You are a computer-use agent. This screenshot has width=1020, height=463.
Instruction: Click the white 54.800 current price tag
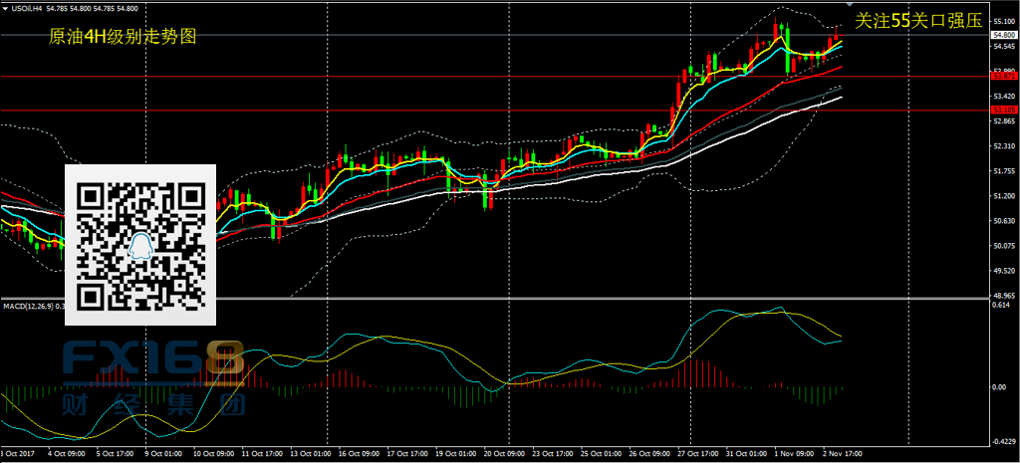click(x=1004, y=35)
